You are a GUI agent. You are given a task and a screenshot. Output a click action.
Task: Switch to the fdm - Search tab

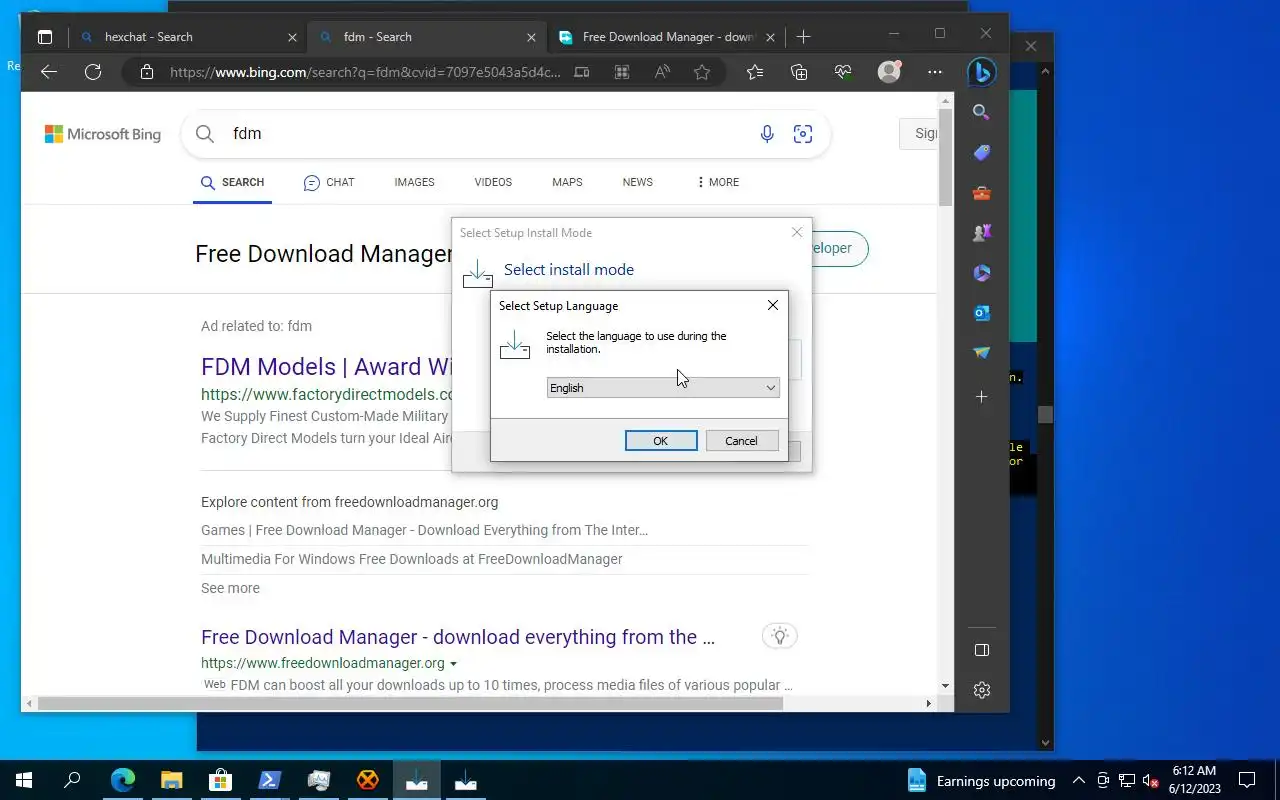pos(427,37)
